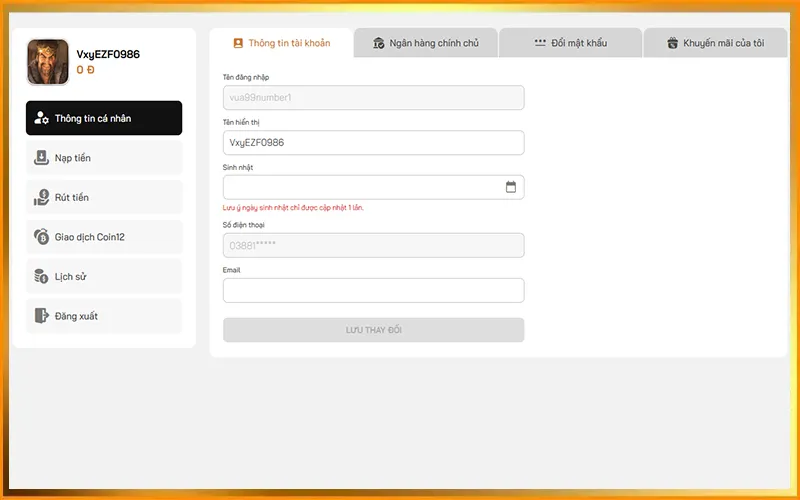Click the withdraw money hand icon
Screen dimensions: 800x500
(x=41, y=197)
